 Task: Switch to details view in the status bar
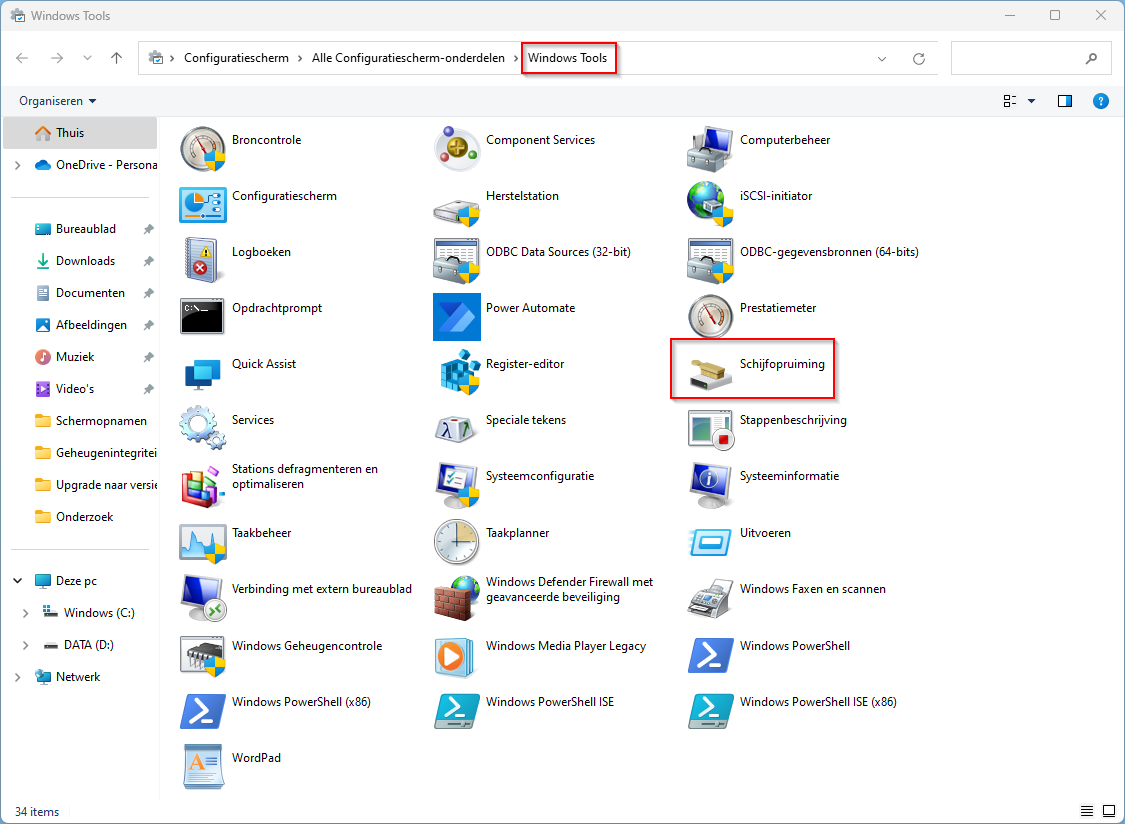click(x=1087, y=811)
